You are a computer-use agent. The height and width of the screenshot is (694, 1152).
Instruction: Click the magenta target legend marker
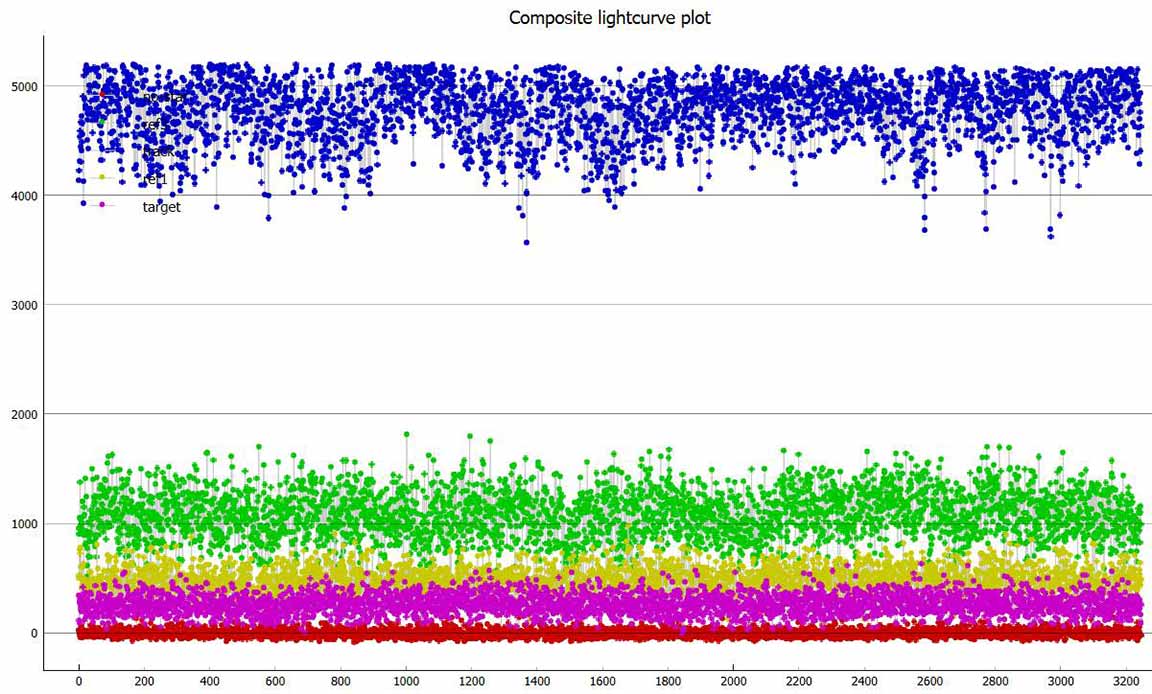click(x=102, y=205)
